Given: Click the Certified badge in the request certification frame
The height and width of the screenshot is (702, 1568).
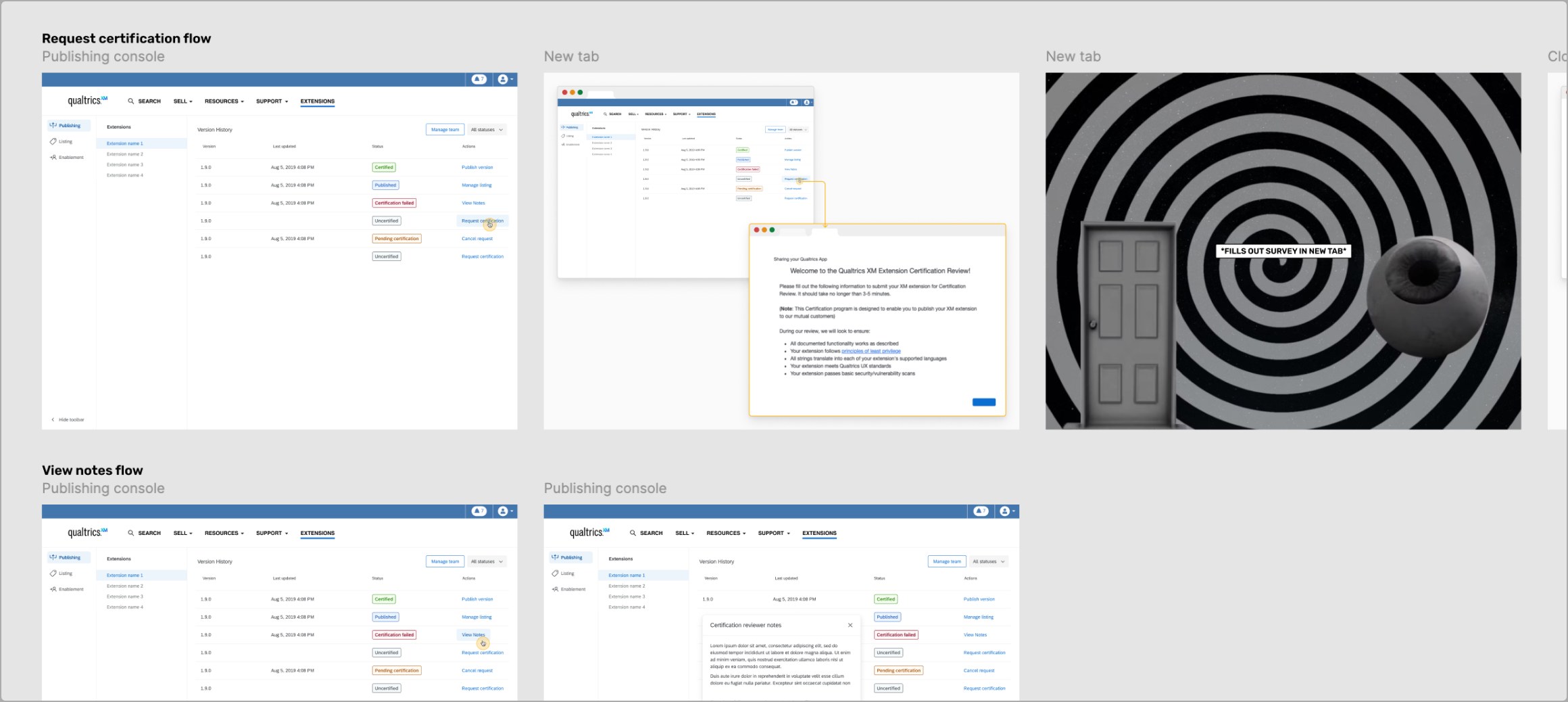Looking at the screenshot, I should pyautogui.click(x=384, y=167).
